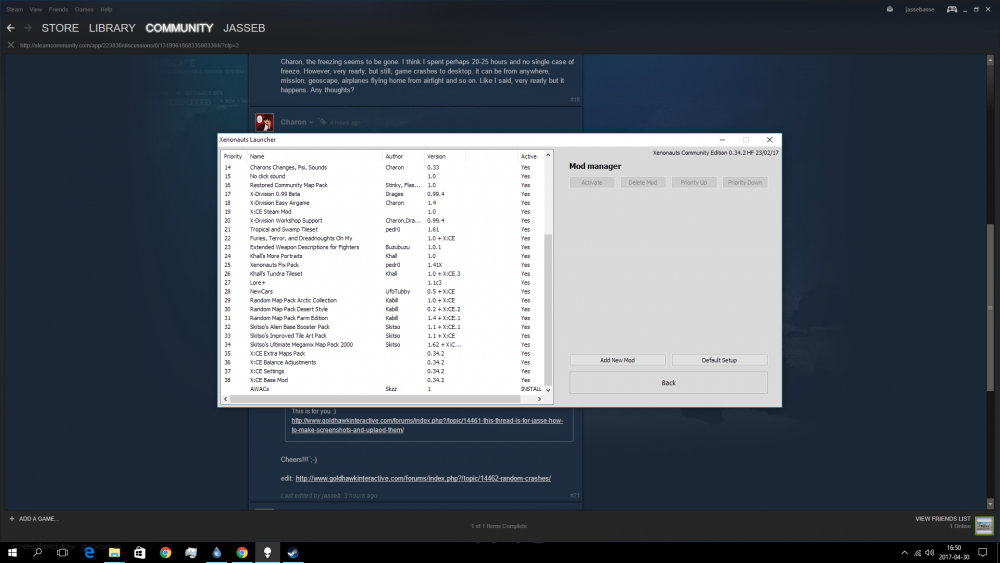Open Windows Action Center notifications

[x=983, y=553]
